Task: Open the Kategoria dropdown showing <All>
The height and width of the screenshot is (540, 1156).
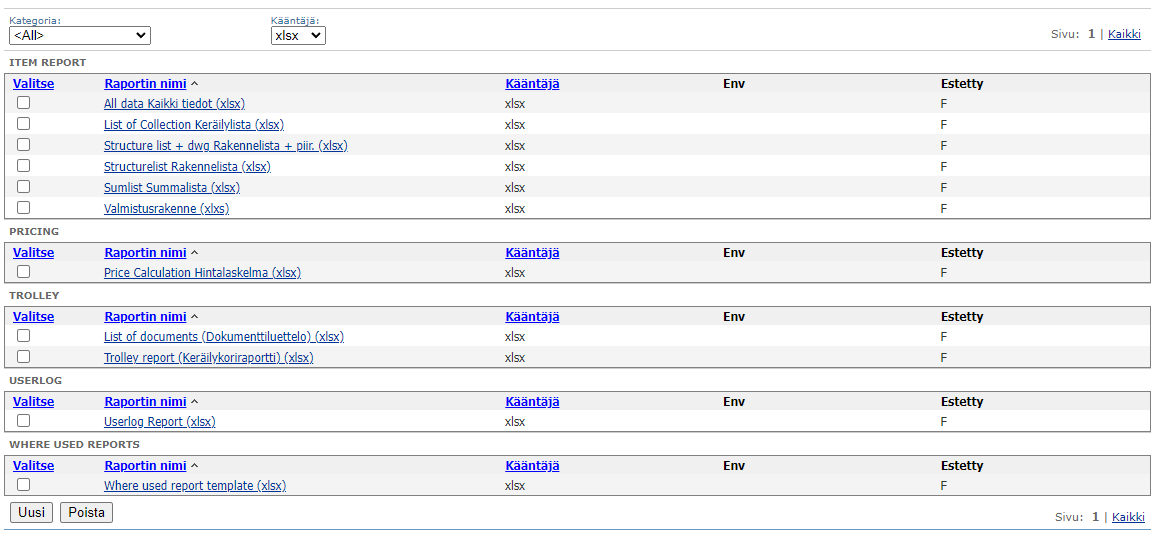Action: [79, 36]
